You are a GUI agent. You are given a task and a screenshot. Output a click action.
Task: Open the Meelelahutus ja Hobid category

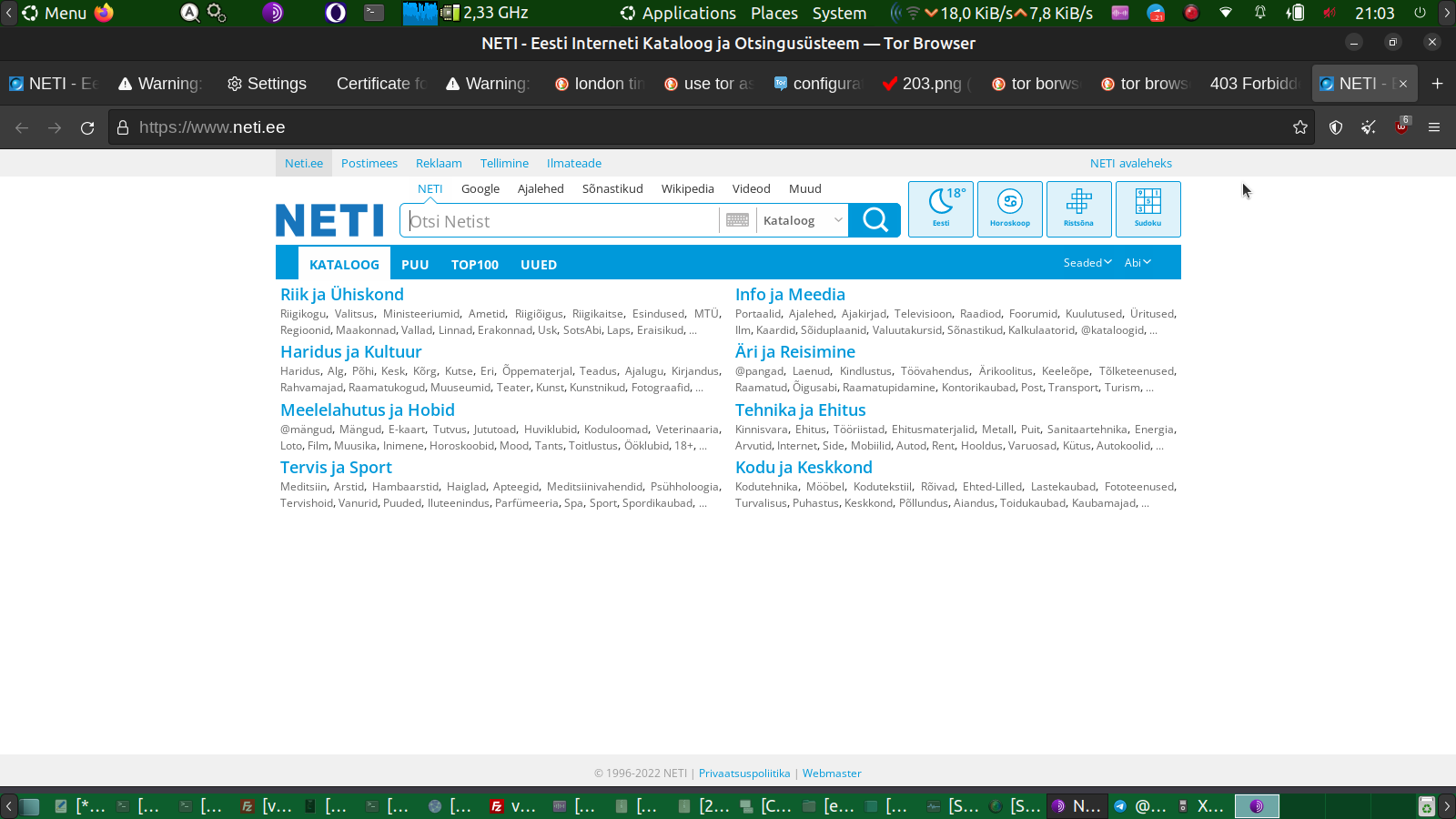pyautogui.click(x=368, y=410)
